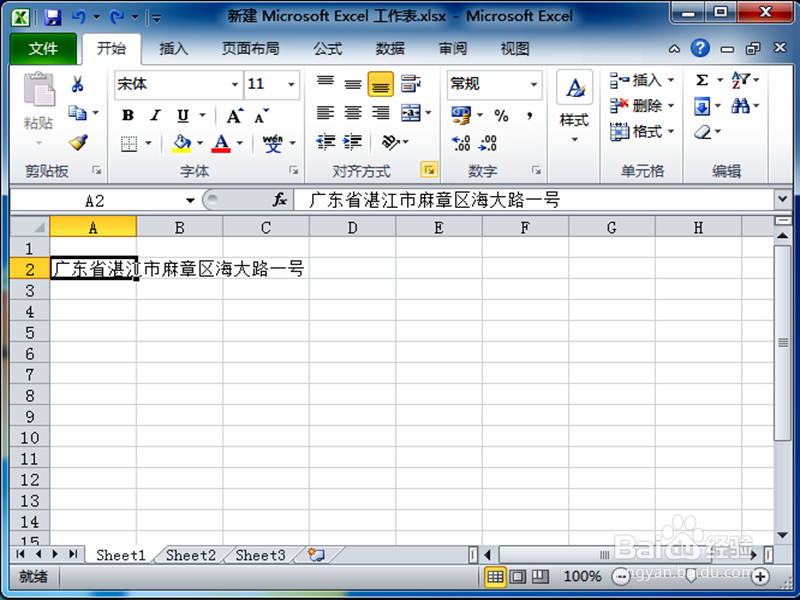Screen dimensions: 800x600
Task: Click Merge and Center icon
Action: click(411, 113)
